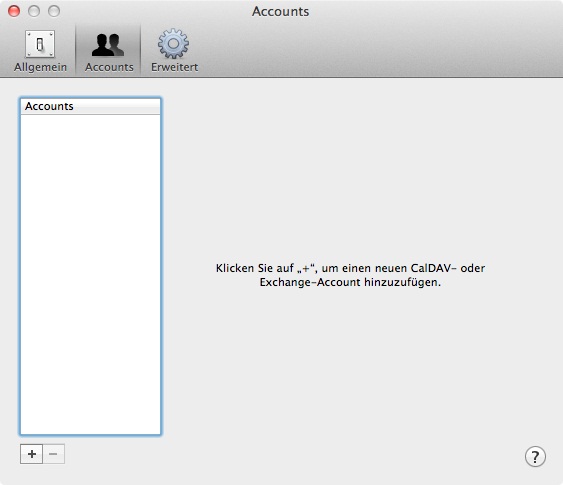The image size is (563, 485).
Task: Switch to the Allgemein tab label
Action: click(x=40, y=67)
